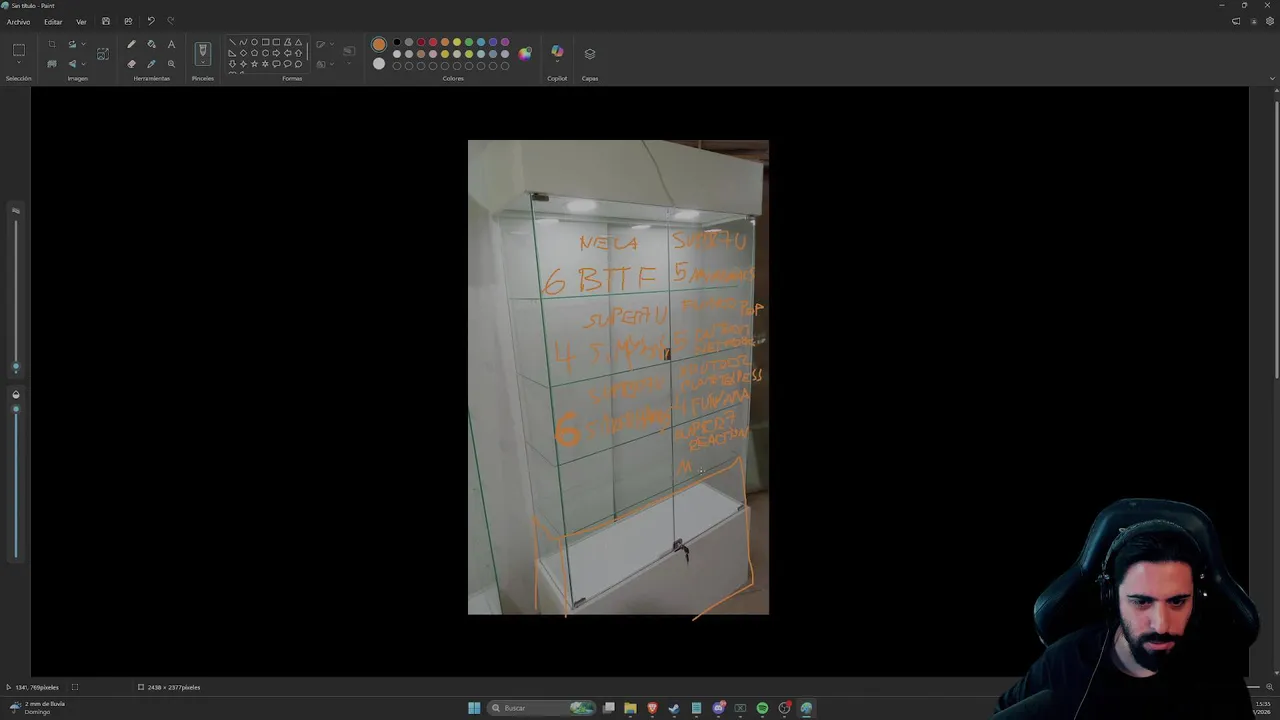Viewport: 1280px width, 720px height.
Task: Open the Ver menu
Action: (x=81, y=21)
